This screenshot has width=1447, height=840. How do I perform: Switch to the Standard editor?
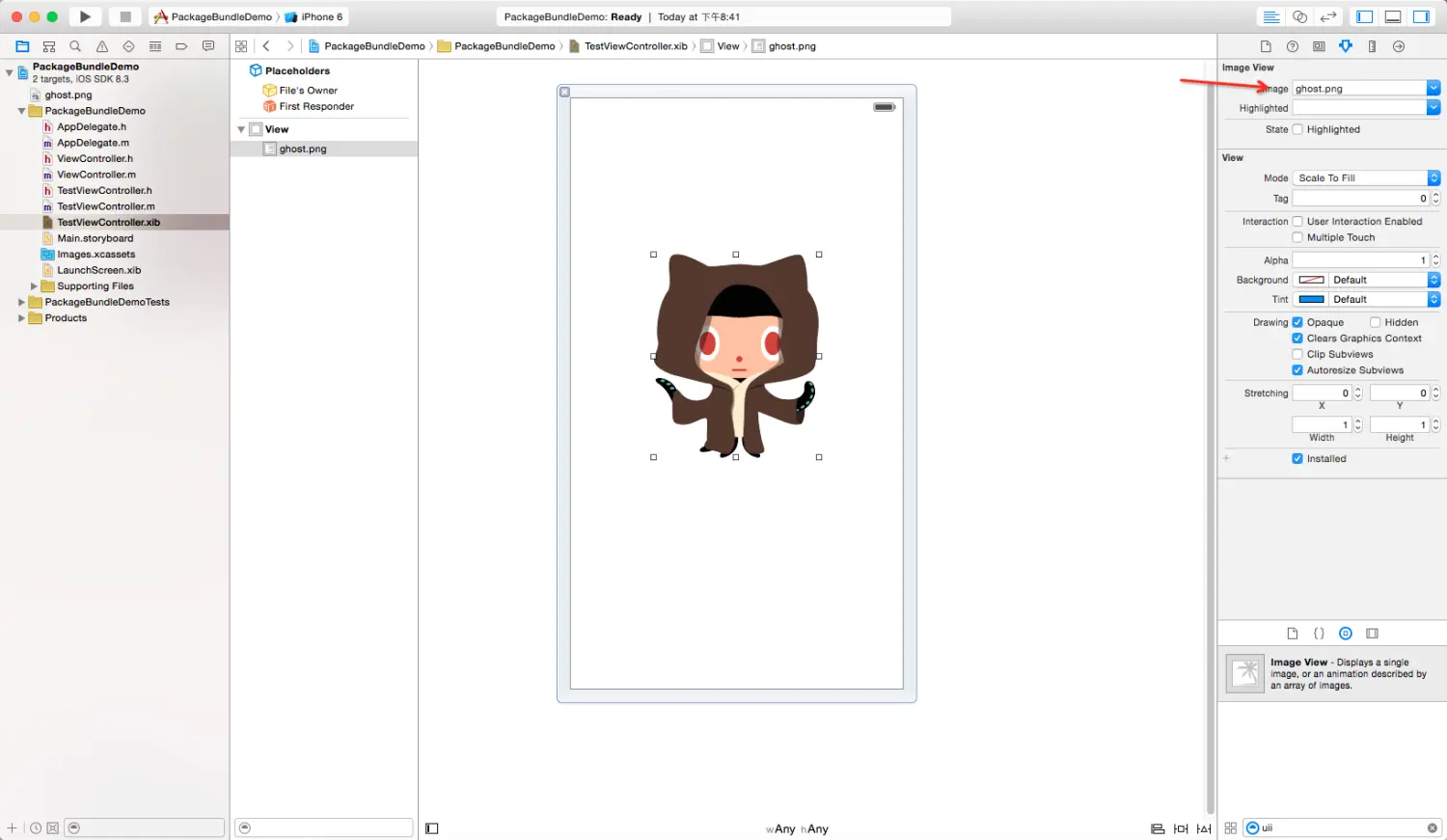[x=1271, y=16]
